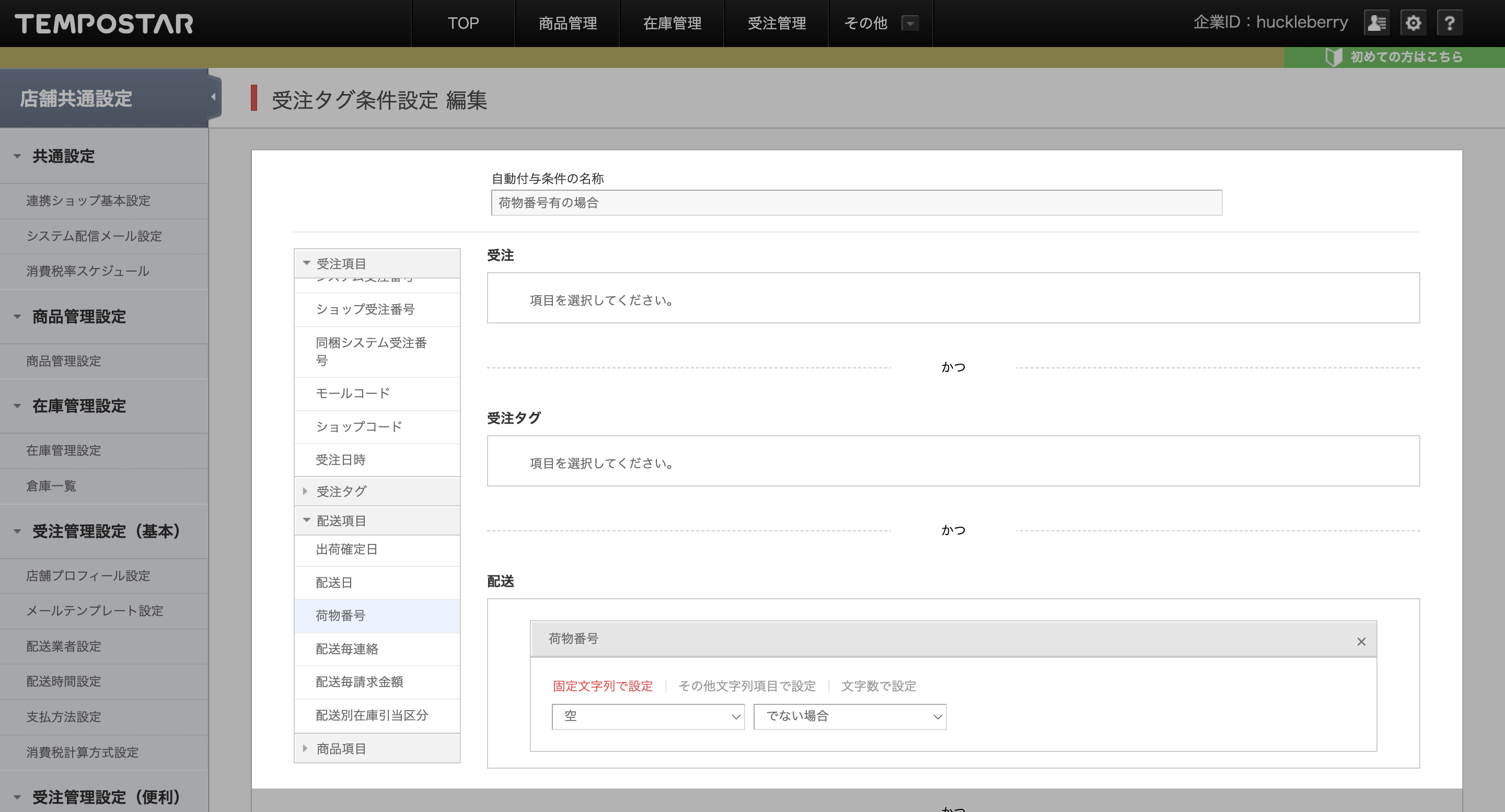Image resolution: width=1505 pixels, height=812 pixels.
Task: Click the TEMPOSTAR logo
Action: coord(104,24)
